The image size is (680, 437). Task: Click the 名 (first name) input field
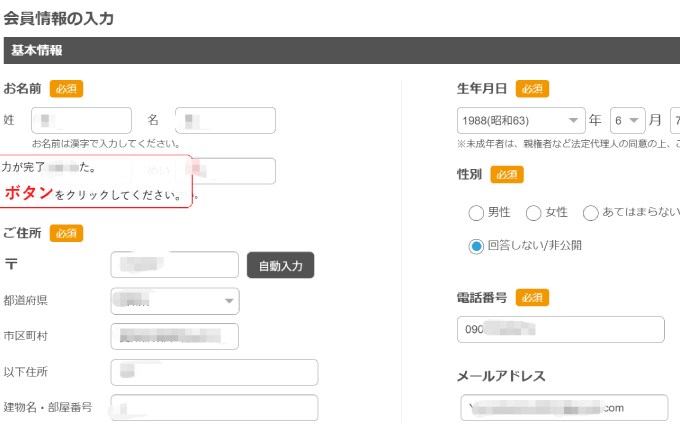(225, 120)
